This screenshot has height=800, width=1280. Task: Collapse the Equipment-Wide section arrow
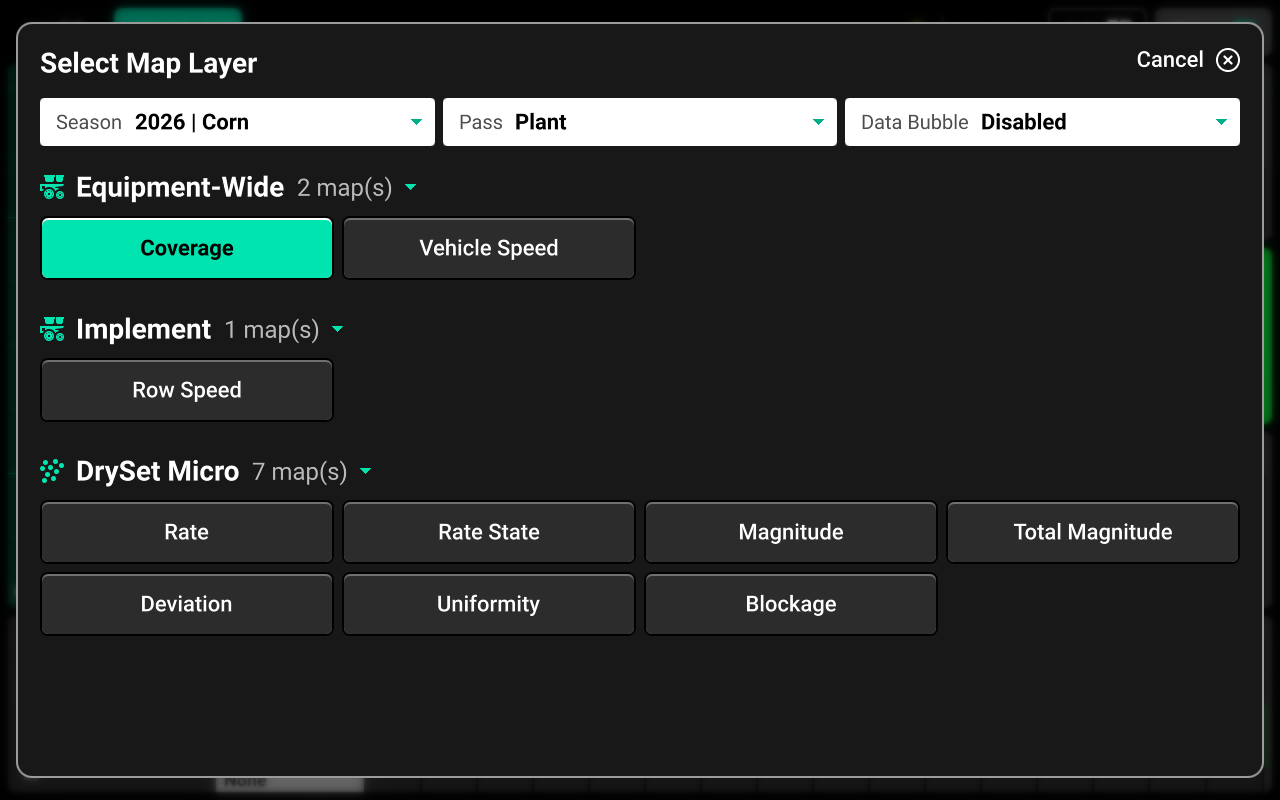coord(410,187)
